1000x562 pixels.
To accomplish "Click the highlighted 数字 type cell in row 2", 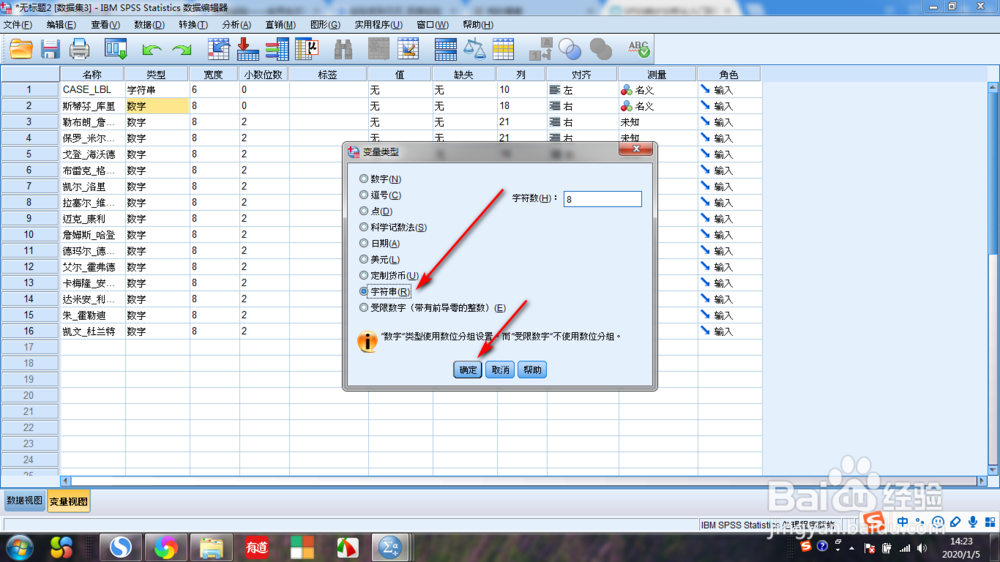I will point(157,106).
